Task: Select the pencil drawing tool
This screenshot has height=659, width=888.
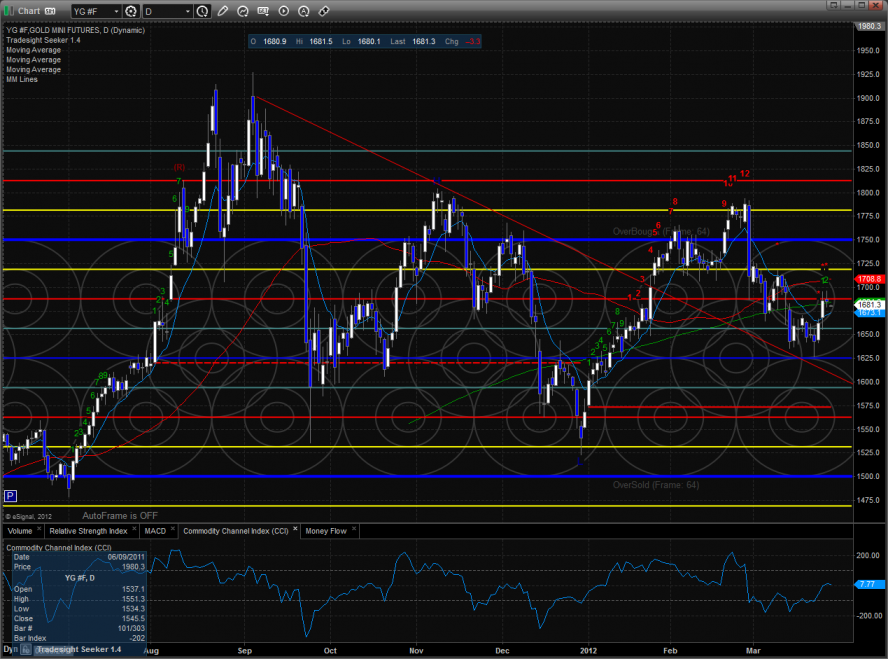Action: pos(225,11)
